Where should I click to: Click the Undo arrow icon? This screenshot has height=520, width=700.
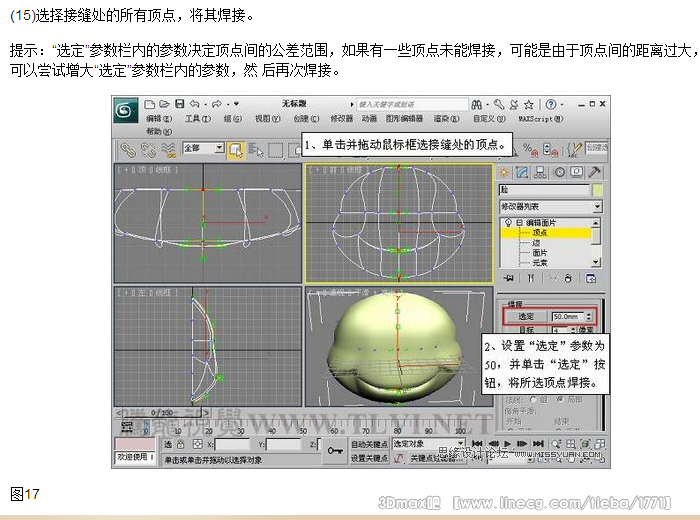click(x=194, y=104)
